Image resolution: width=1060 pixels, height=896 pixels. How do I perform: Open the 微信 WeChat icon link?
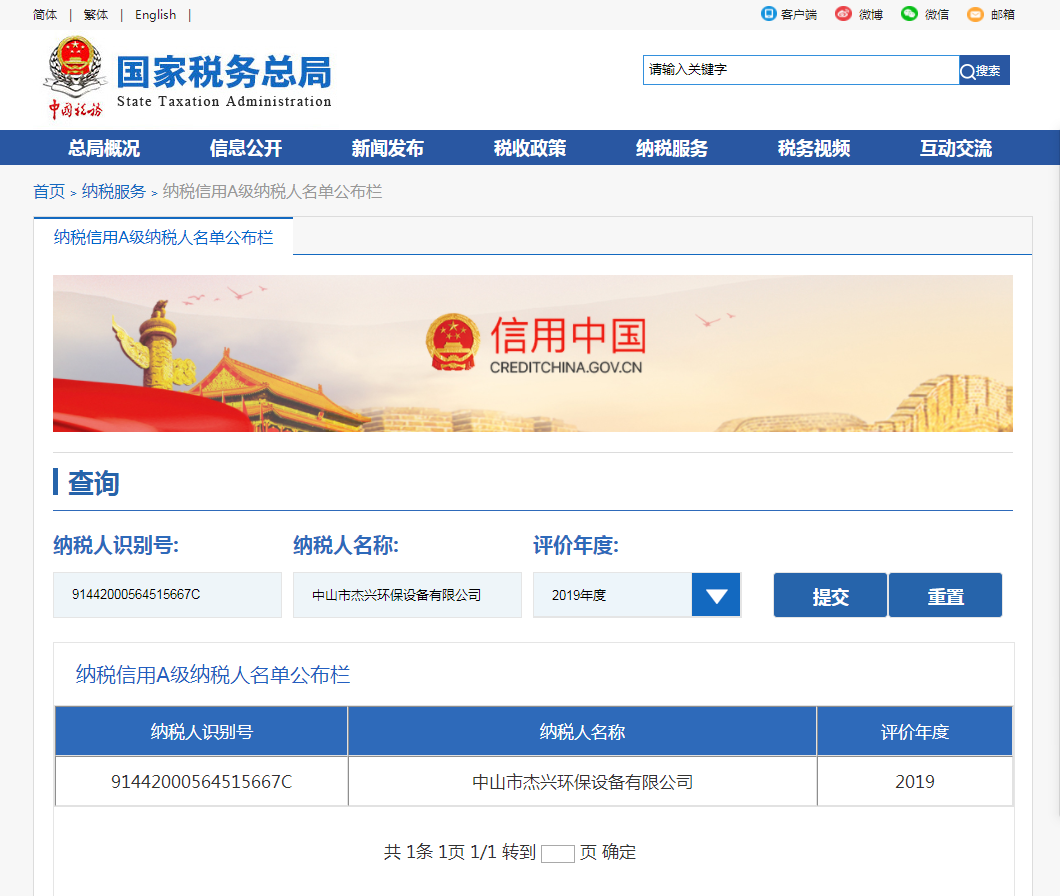click(x=925, y=14)
